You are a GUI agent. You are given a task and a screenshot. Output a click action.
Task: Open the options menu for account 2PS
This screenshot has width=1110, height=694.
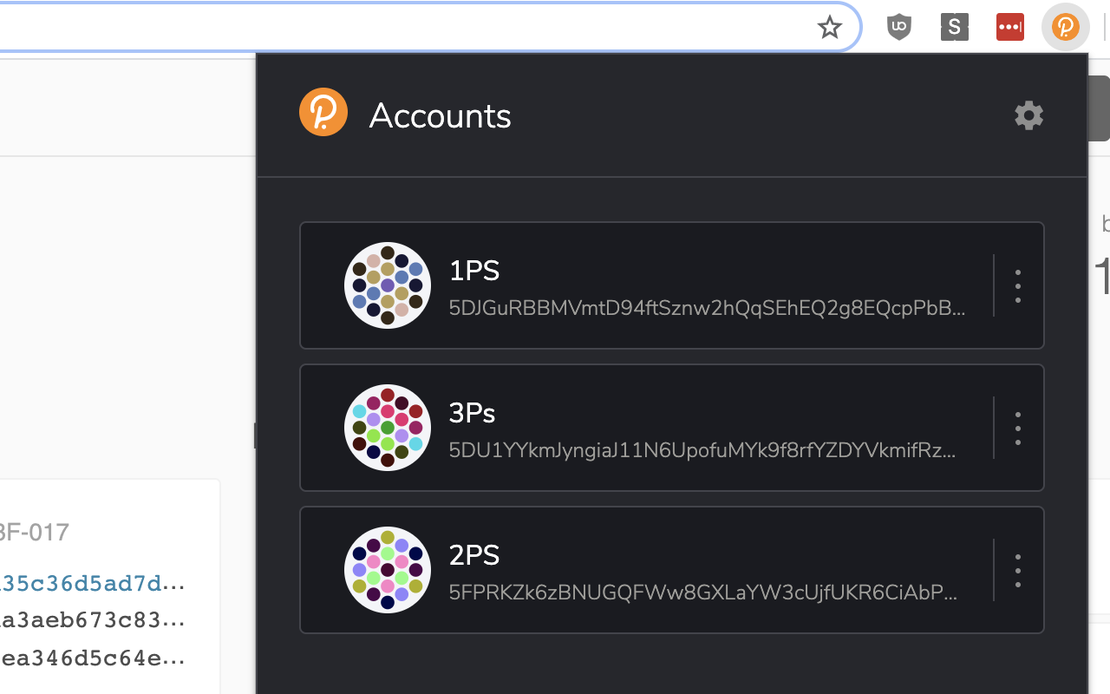point(1016,570)
